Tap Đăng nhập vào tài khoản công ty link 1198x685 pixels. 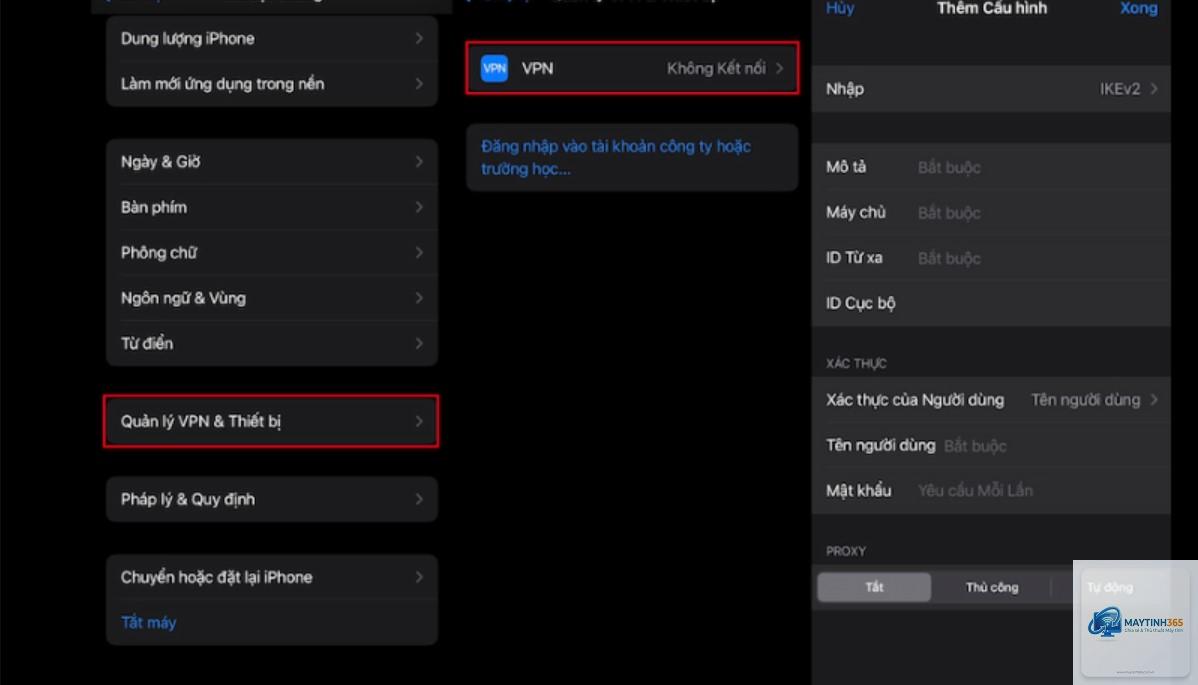point(616,157)
